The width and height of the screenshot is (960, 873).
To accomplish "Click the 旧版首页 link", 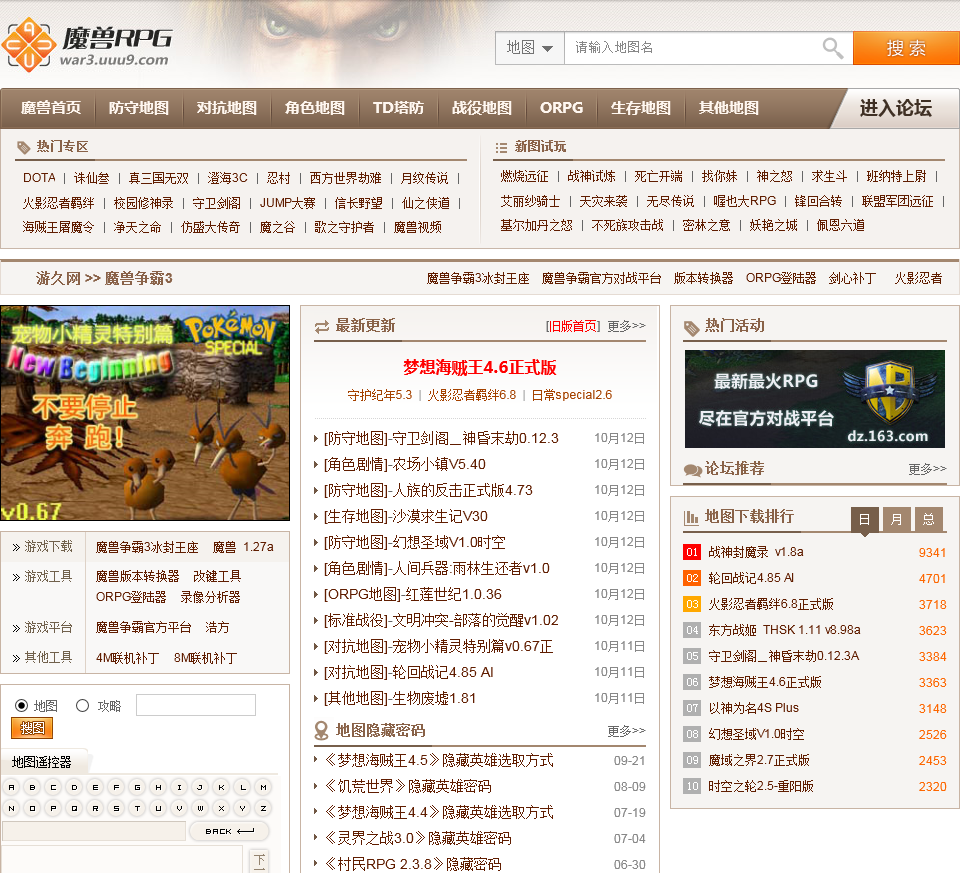I will click(x=573, y=326).
